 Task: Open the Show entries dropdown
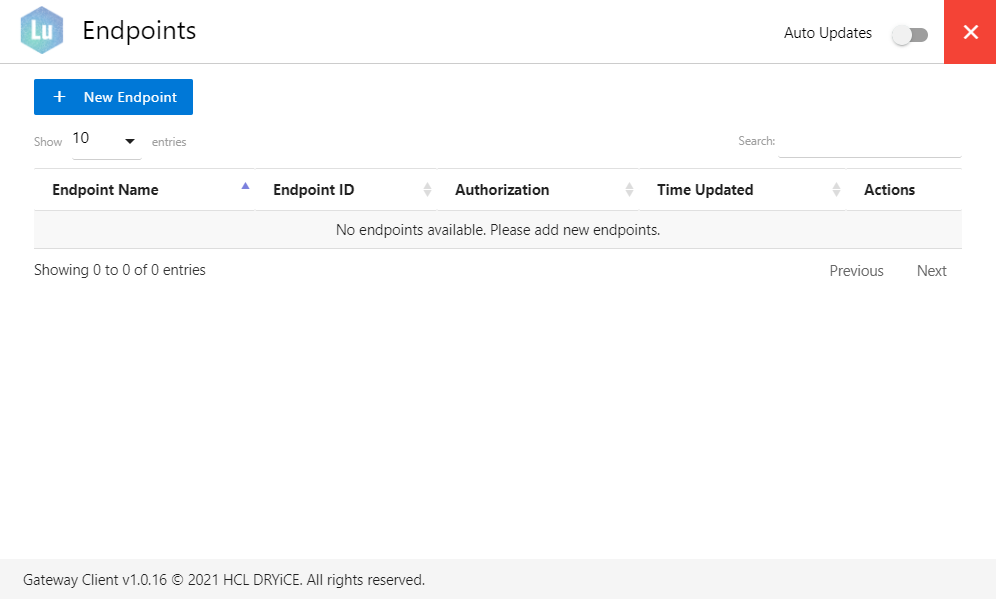pos(106,139)
